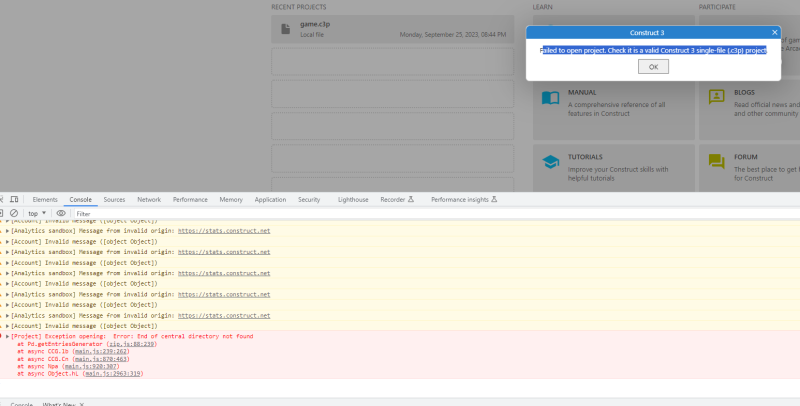
Task: Click the Manual open-book icon
Action: click(551, 97)
